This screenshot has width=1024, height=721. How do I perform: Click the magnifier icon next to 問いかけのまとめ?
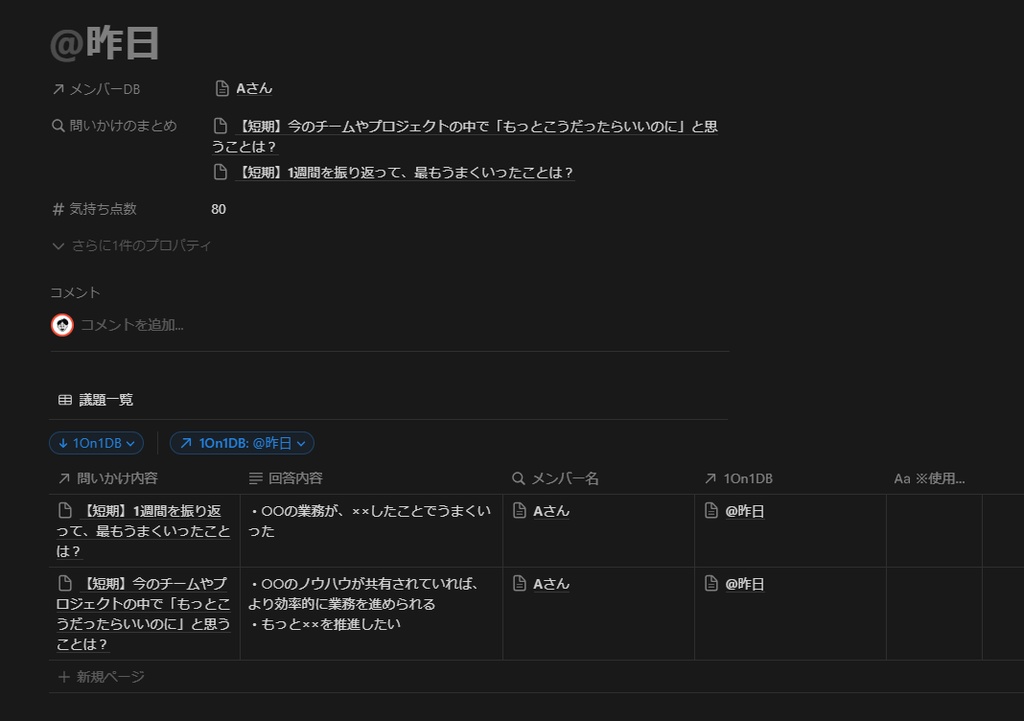pyautogui.click(x=57, y=125)
